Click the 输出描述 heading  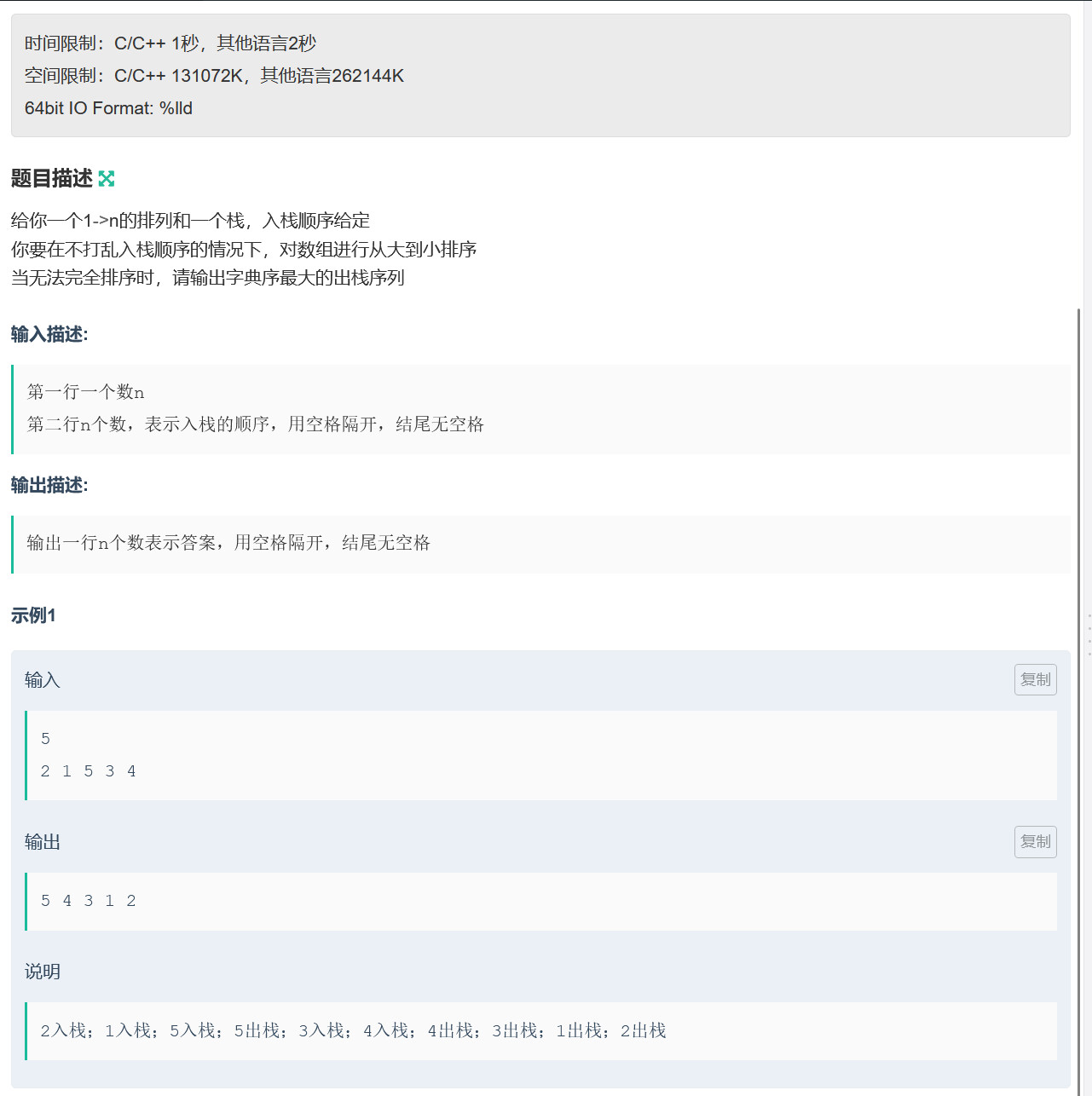point(49,485)
